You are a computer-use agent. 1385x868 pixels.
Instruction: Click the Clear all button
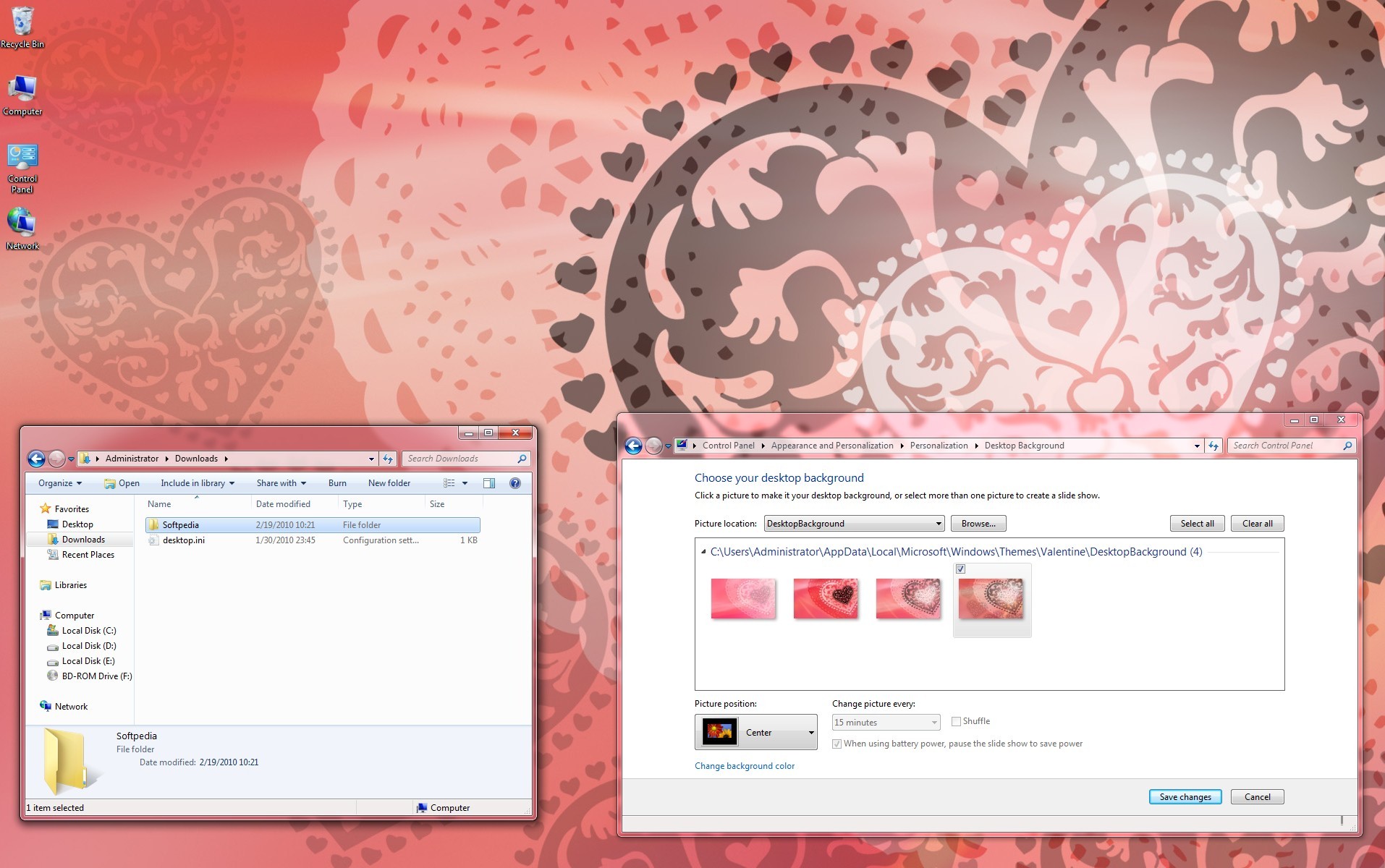(x=1258, y=524)
